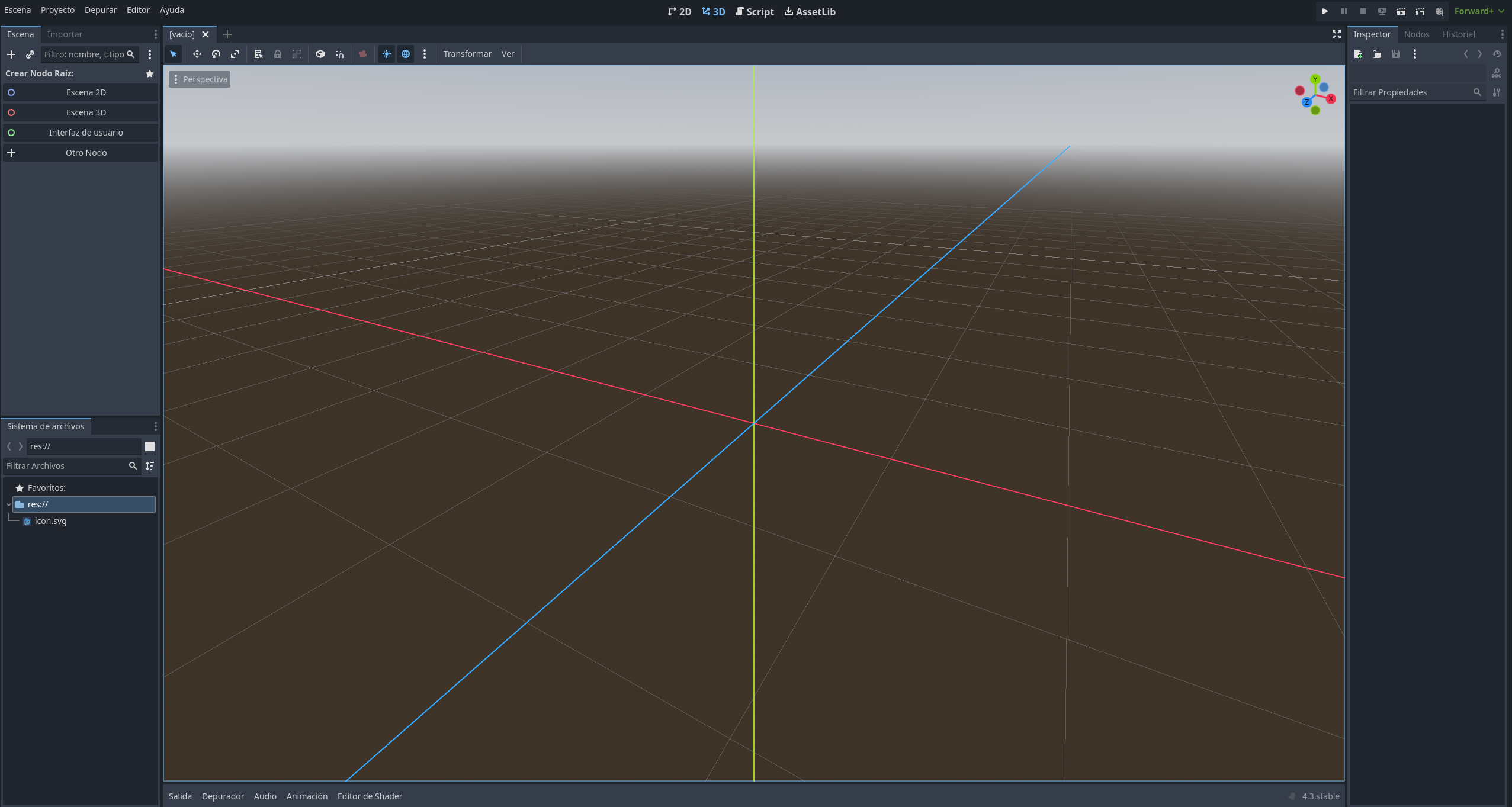Image resolution: width=1512 pixels, height=807 pixels.
Task: Select icon.svg file in file system
Action: click(50, 521)
